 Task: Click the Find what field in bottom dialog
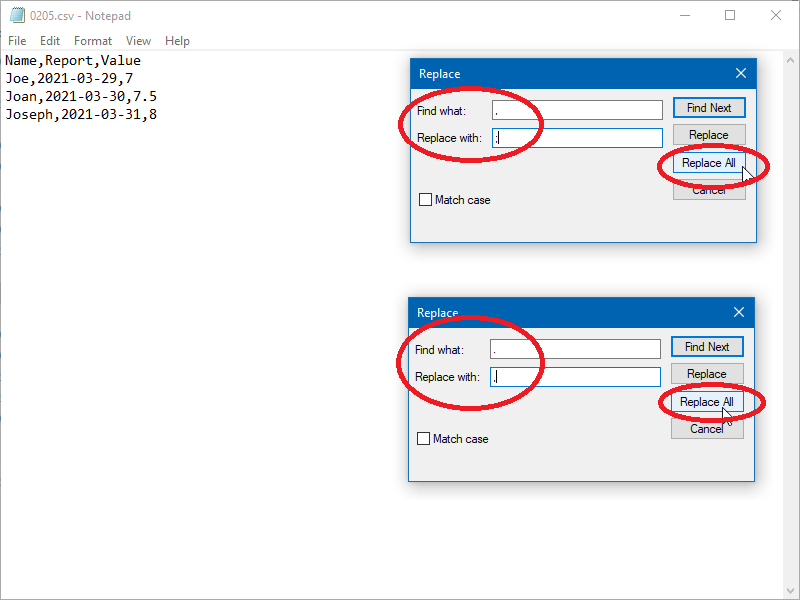(575, 349)
